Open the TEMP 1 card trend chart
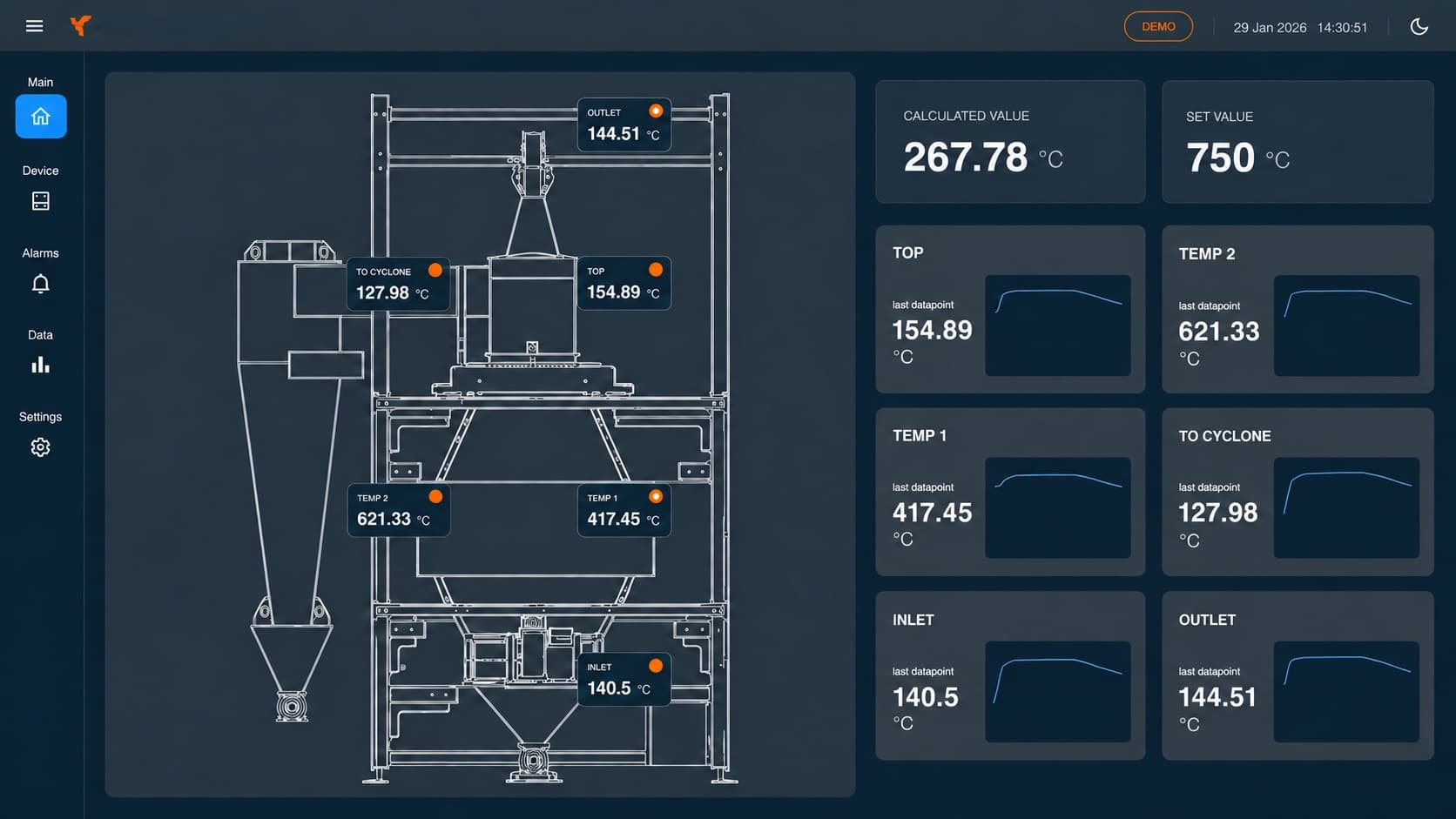 1058,508
